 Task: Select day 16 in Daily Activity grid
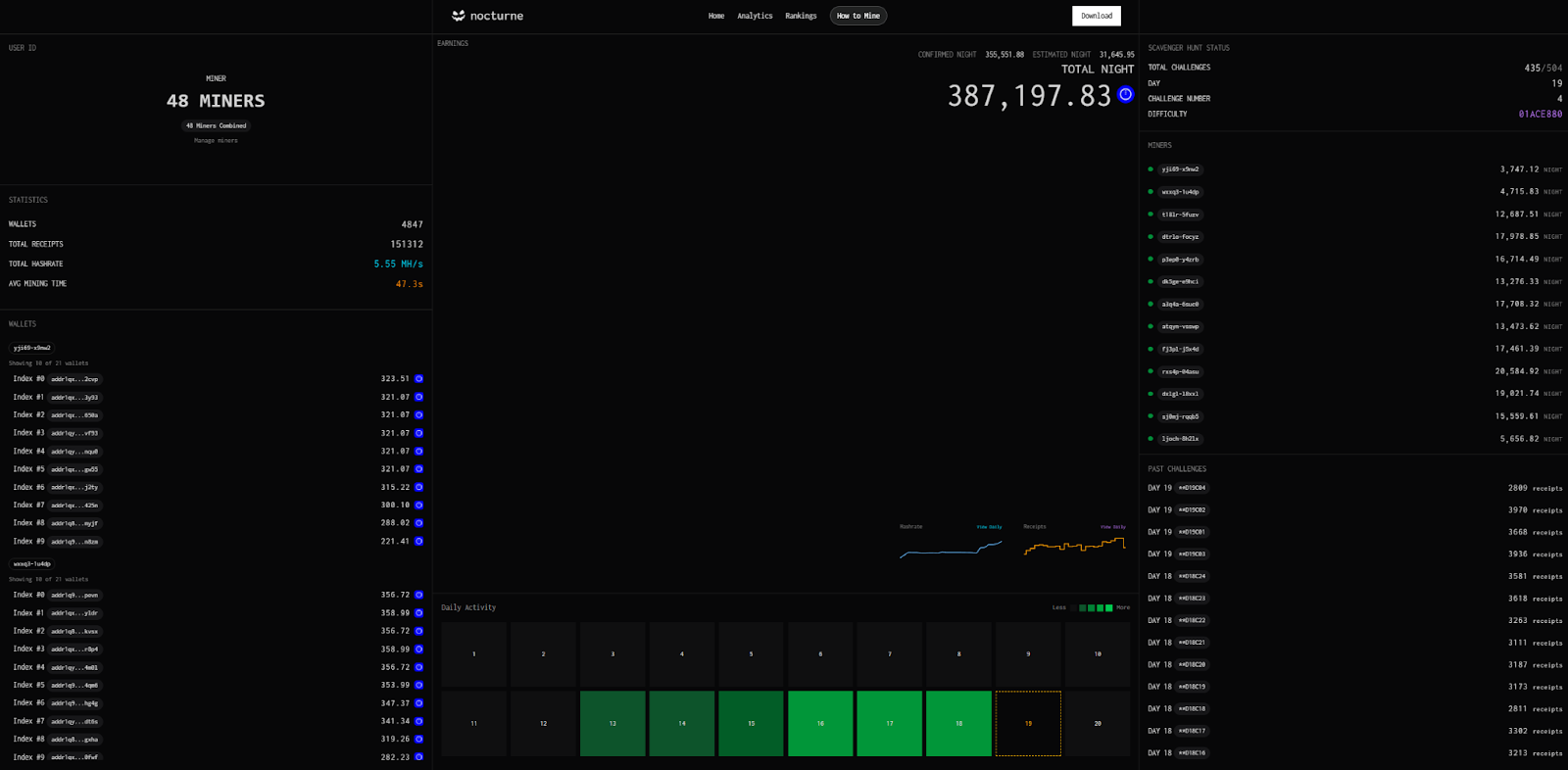pyautogui.click(x=820, y=724)
